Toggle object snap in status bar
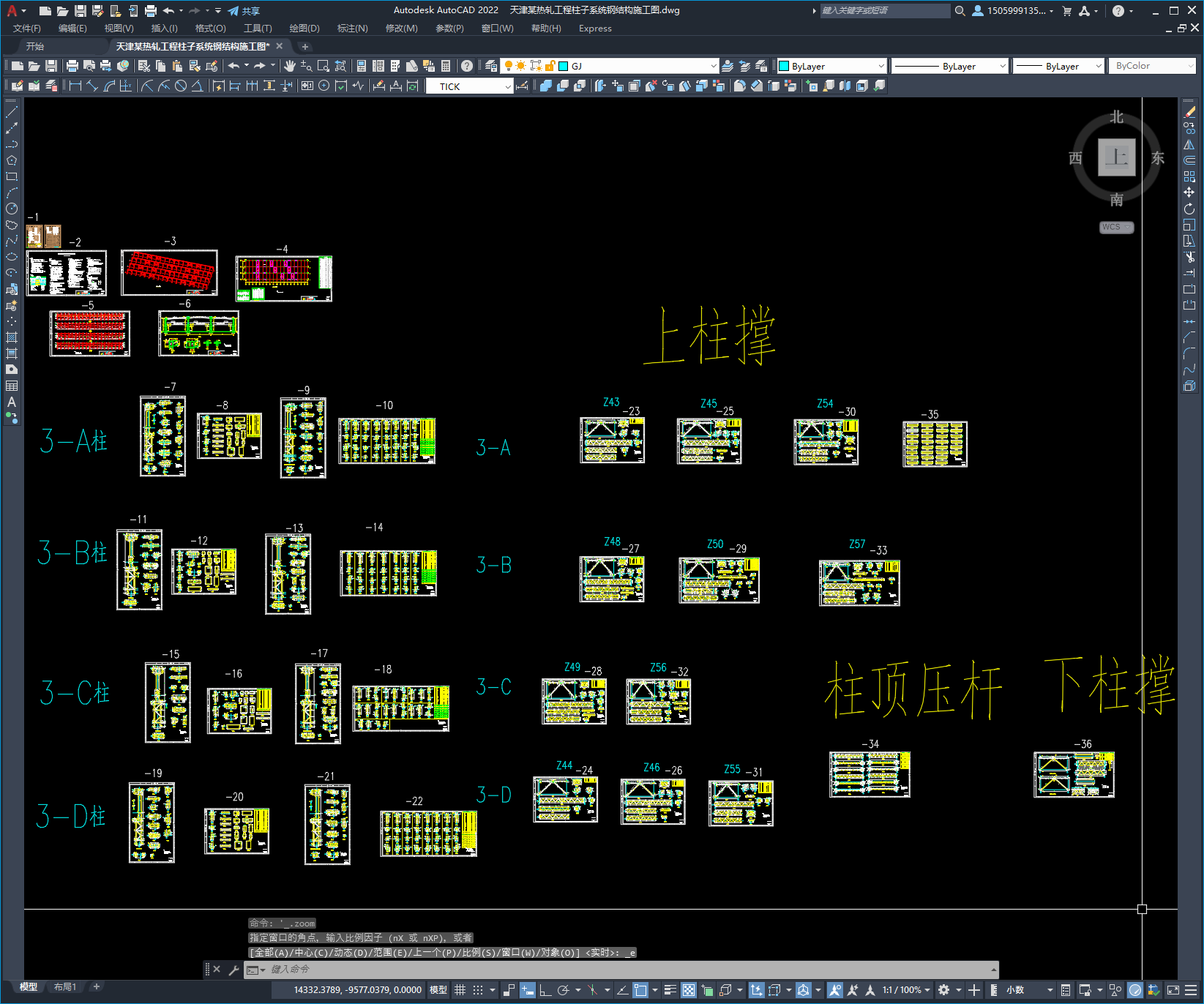Viewport: 1204px width, 1004px height. click(640, 990)
